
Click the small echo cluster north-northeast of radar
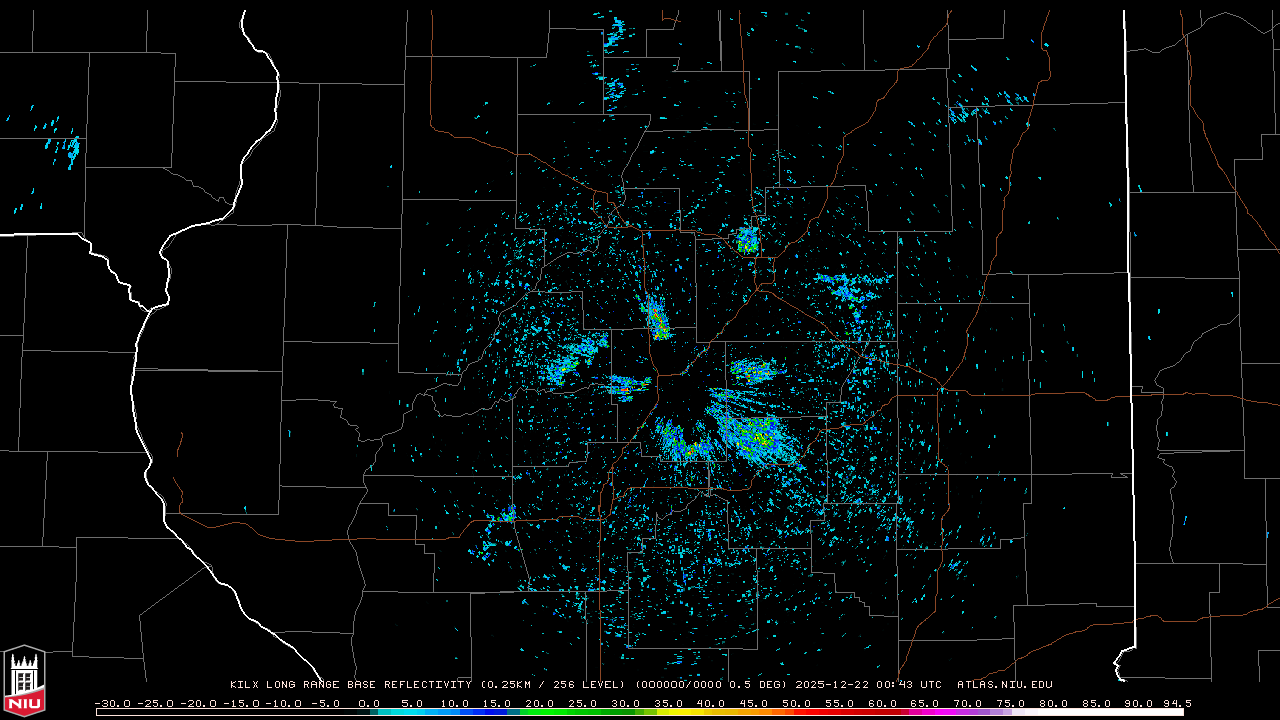coord(747,239)
